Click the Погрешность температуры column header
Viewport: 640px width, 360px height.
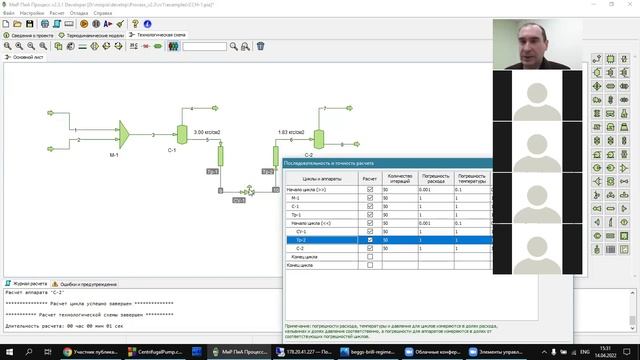coord(472,179)
